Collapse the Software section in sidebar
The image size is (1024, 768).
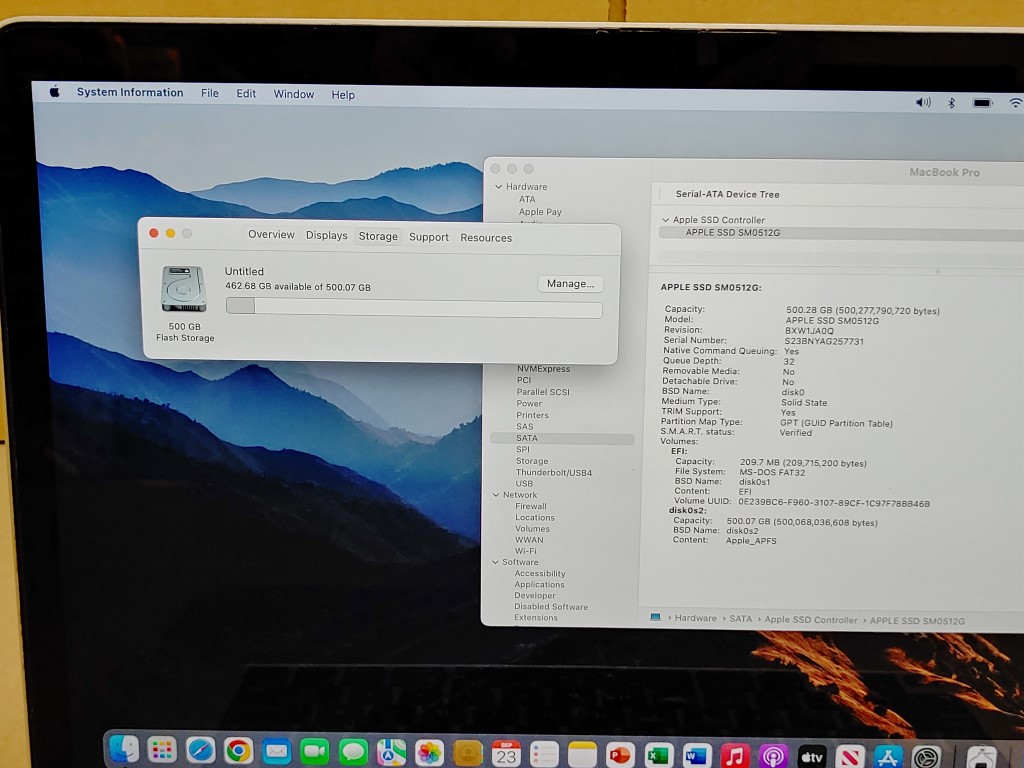point(495,562)
